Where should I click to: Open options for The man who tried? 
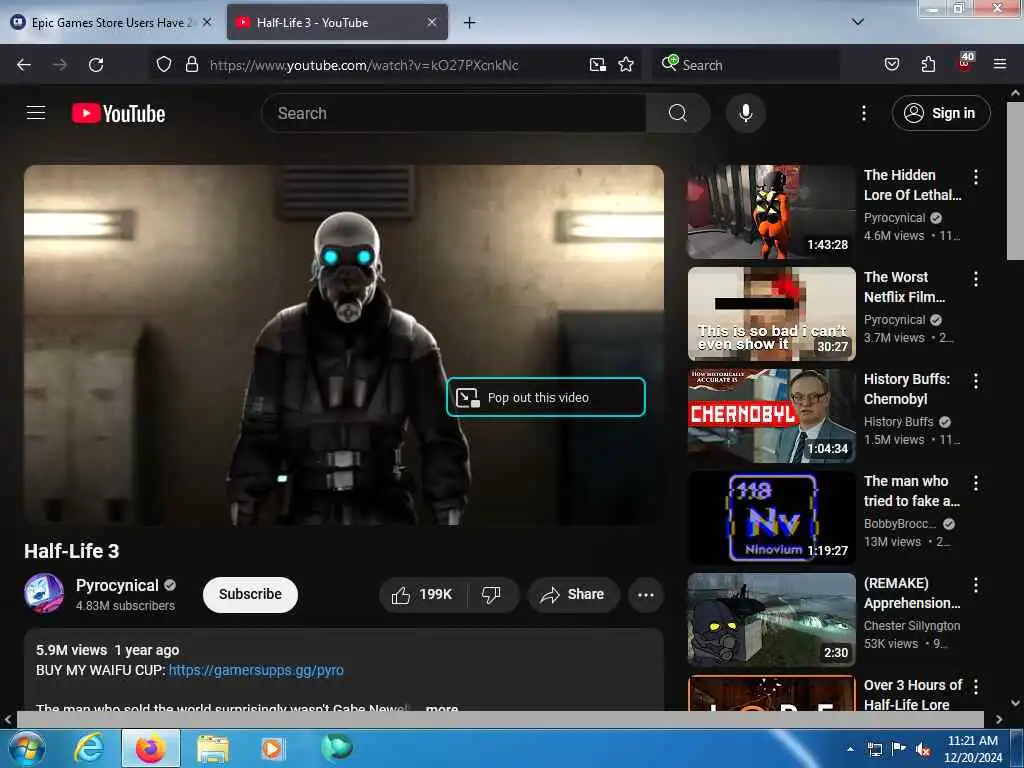tap(976, 483)
